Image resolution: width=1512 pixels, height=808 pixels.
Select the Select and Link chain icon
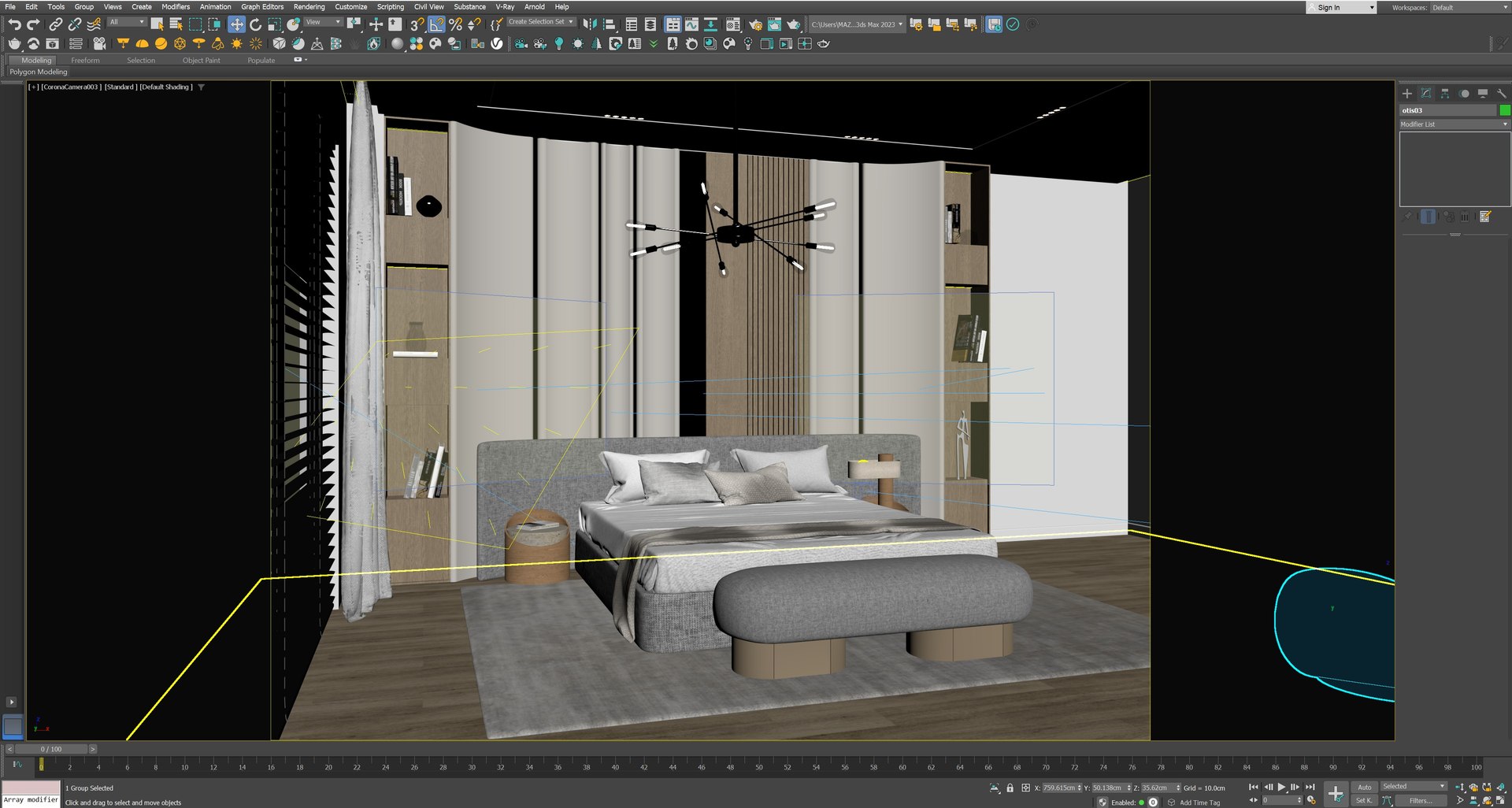55,24
